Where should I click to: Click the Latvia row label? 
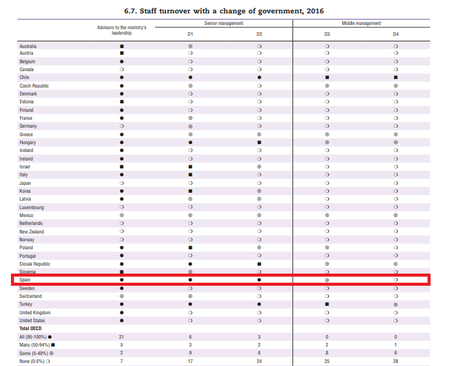click(25, 199)
